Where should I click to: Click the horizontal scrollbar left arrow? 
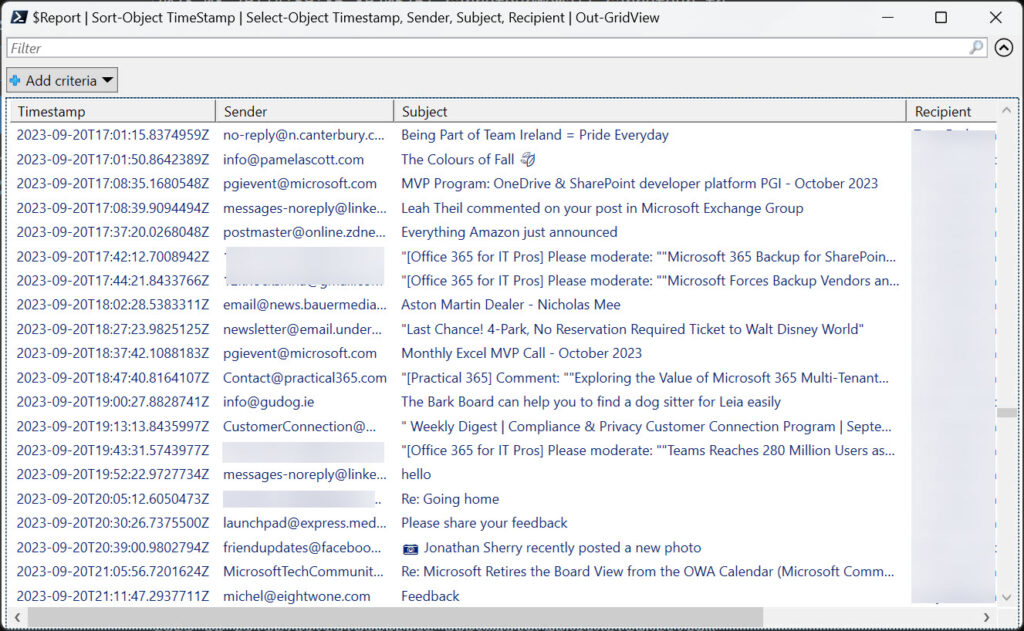coord(18,617)
